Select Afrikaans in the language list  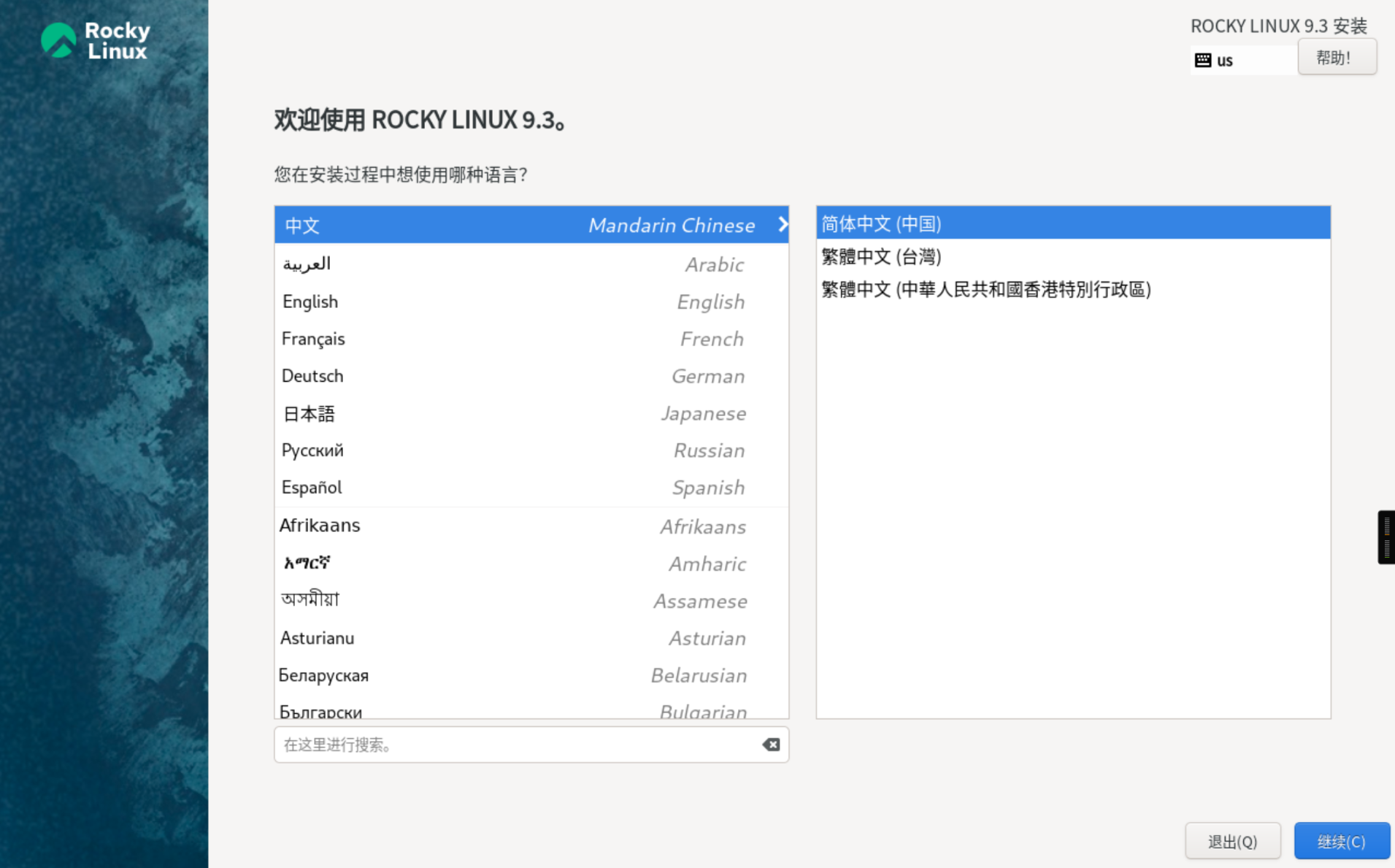click(x=531, y=526)
